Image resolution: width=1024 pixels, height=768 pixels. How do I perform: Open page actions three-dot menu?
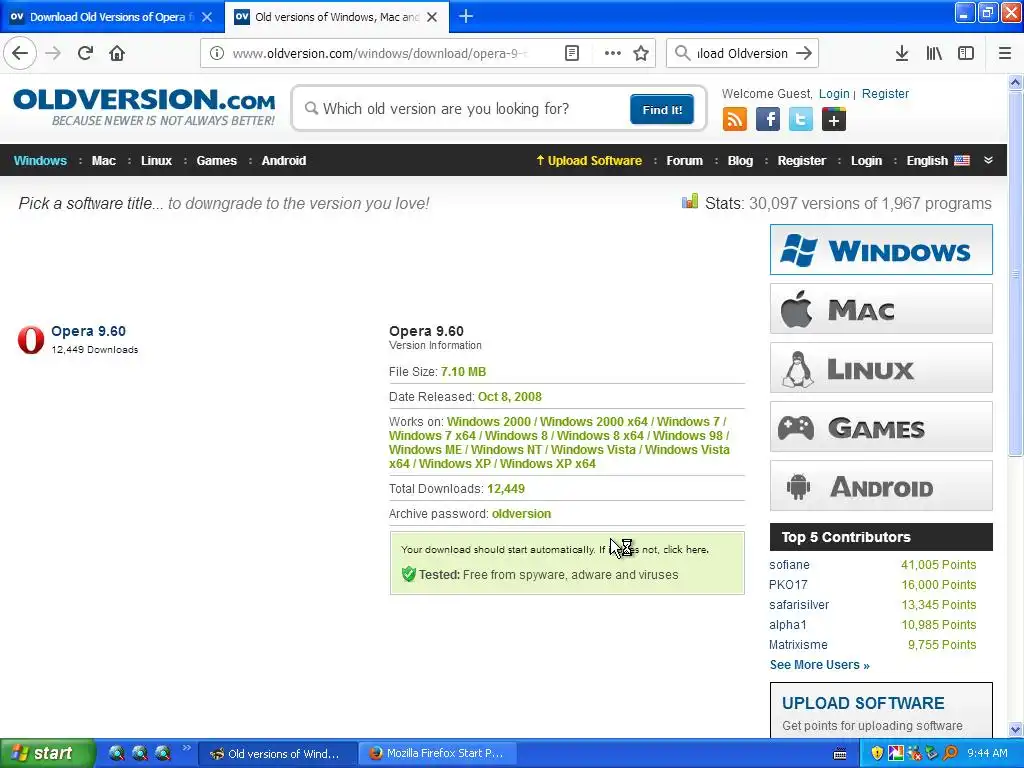613,54
